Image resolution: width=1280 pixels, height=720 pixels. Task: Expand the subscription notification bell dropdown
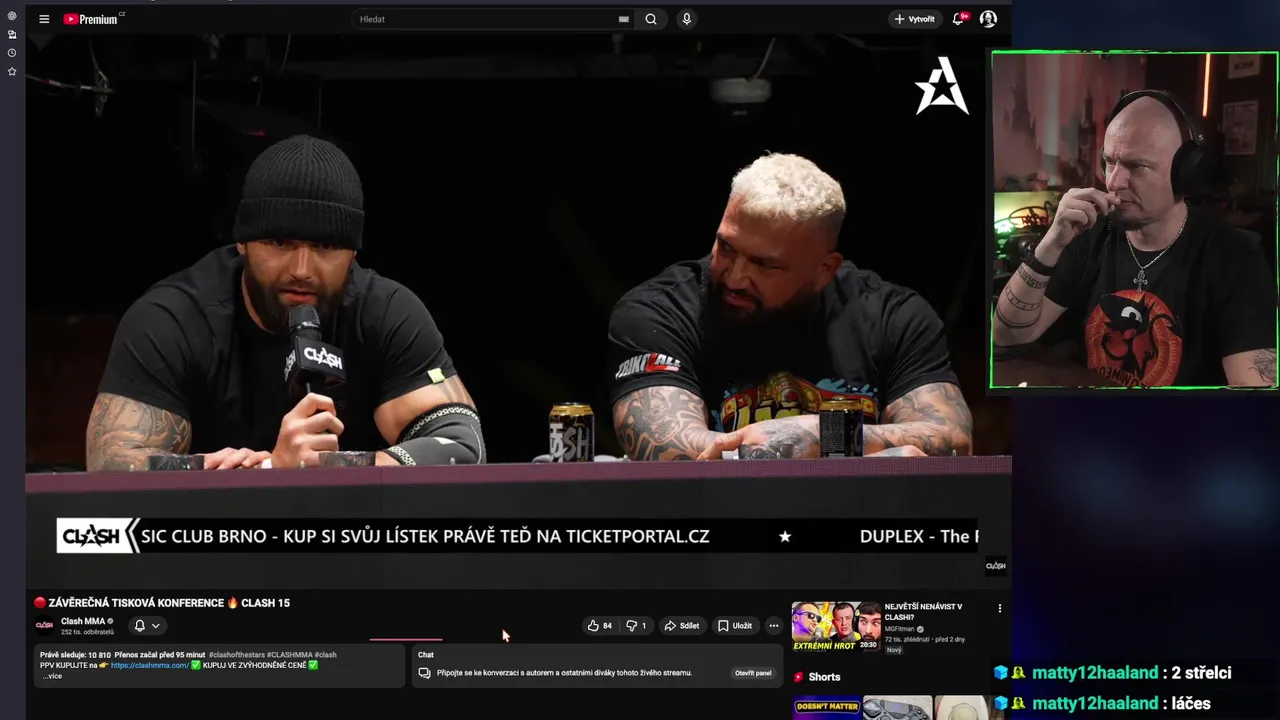(x=147, y=626)
